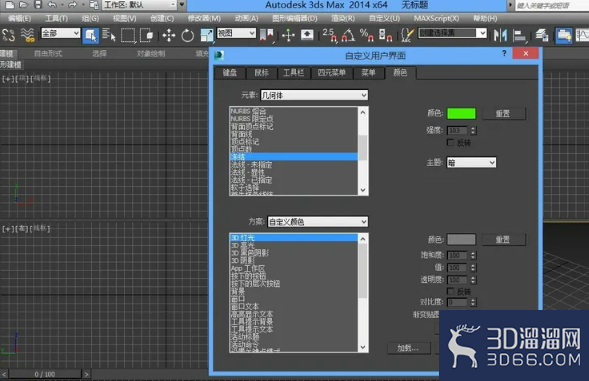Click the 加载... button

click(x=408, y=348)
